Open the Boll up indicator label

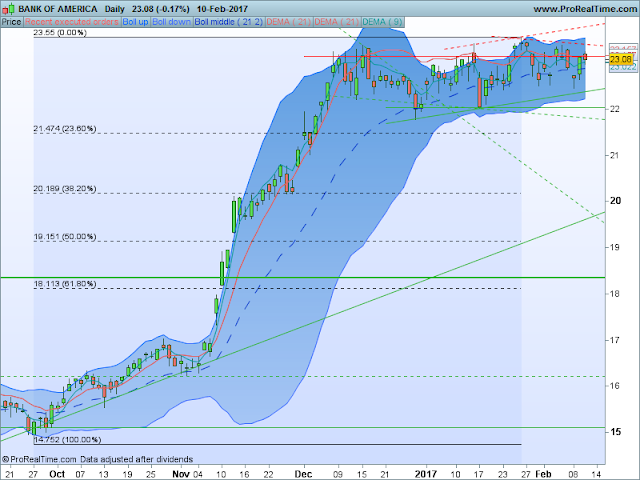[x=136, y=22]
